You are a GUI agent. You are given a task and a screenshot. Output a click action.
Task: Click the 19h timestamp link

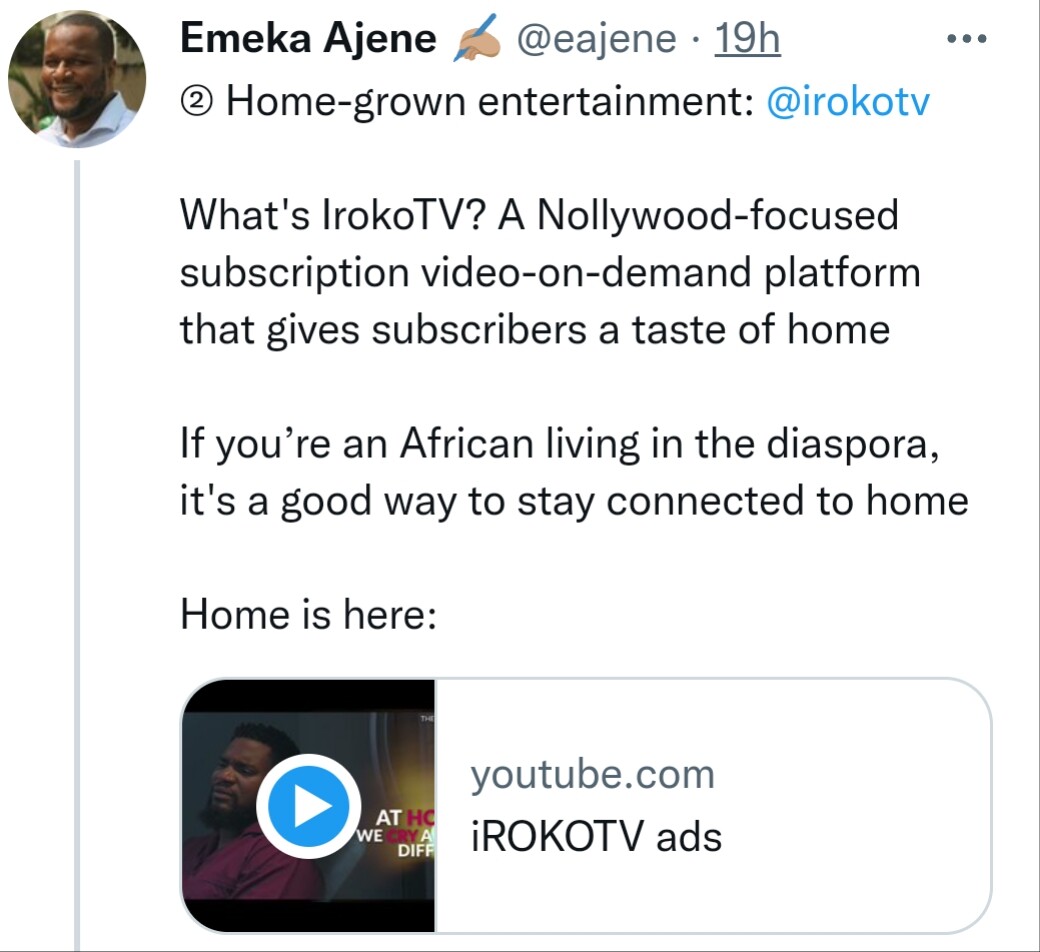tap(748, 40)
